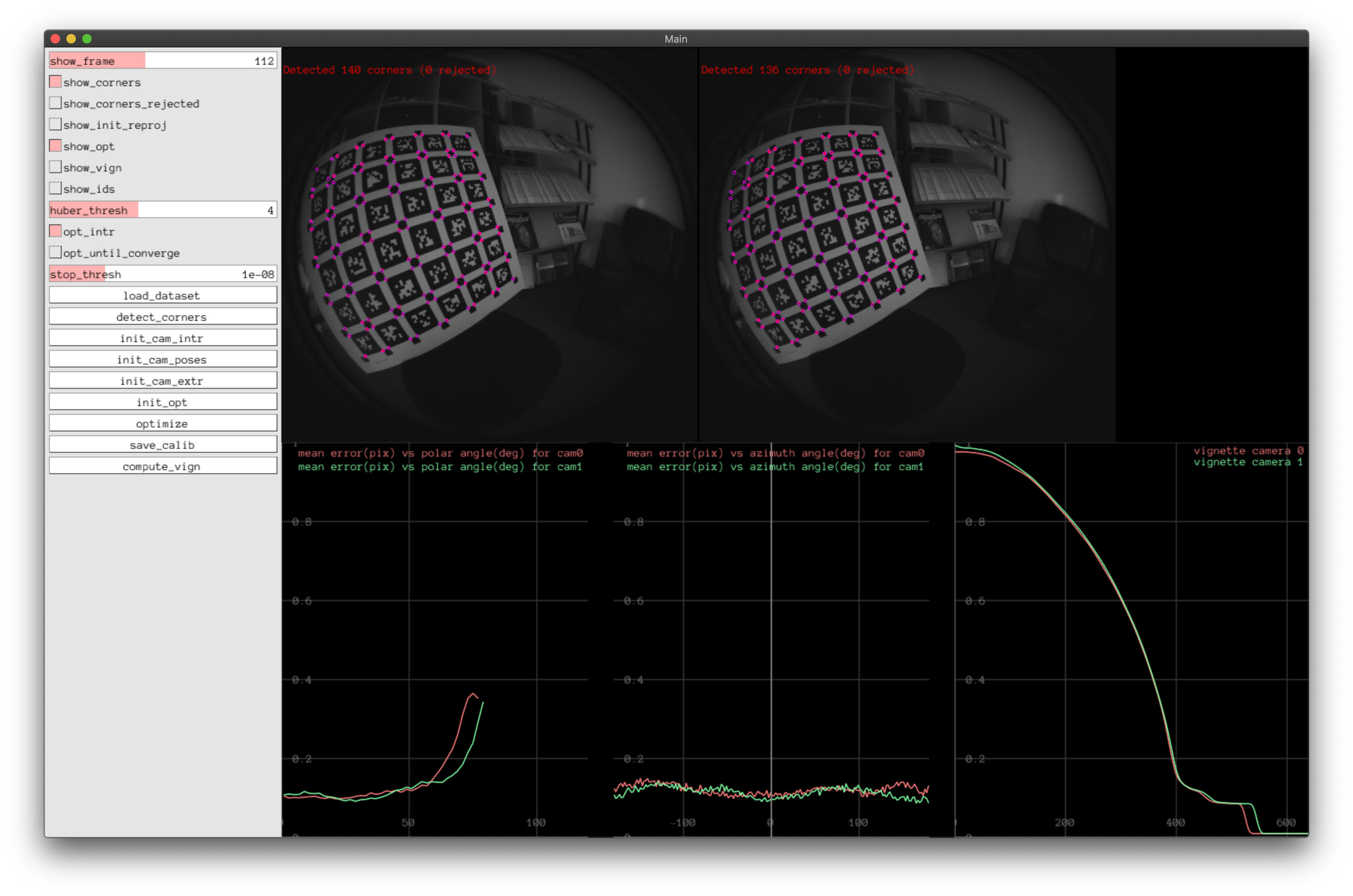Screen dimensions: 1353x896
Task: Enable opt_until_converge option
Action: click(55, 252)
